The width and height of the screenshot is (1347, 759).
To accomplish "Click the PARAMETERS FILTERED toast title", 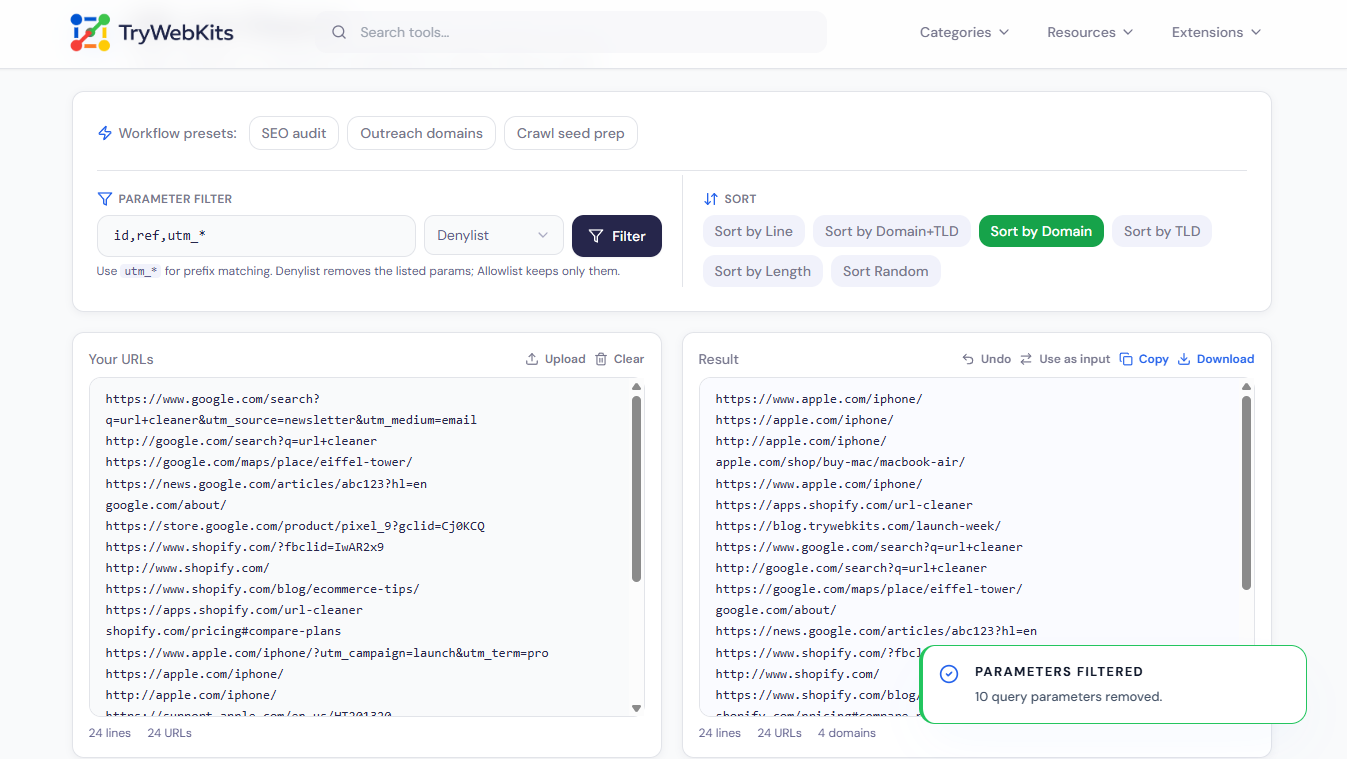I will [1058, 672].
